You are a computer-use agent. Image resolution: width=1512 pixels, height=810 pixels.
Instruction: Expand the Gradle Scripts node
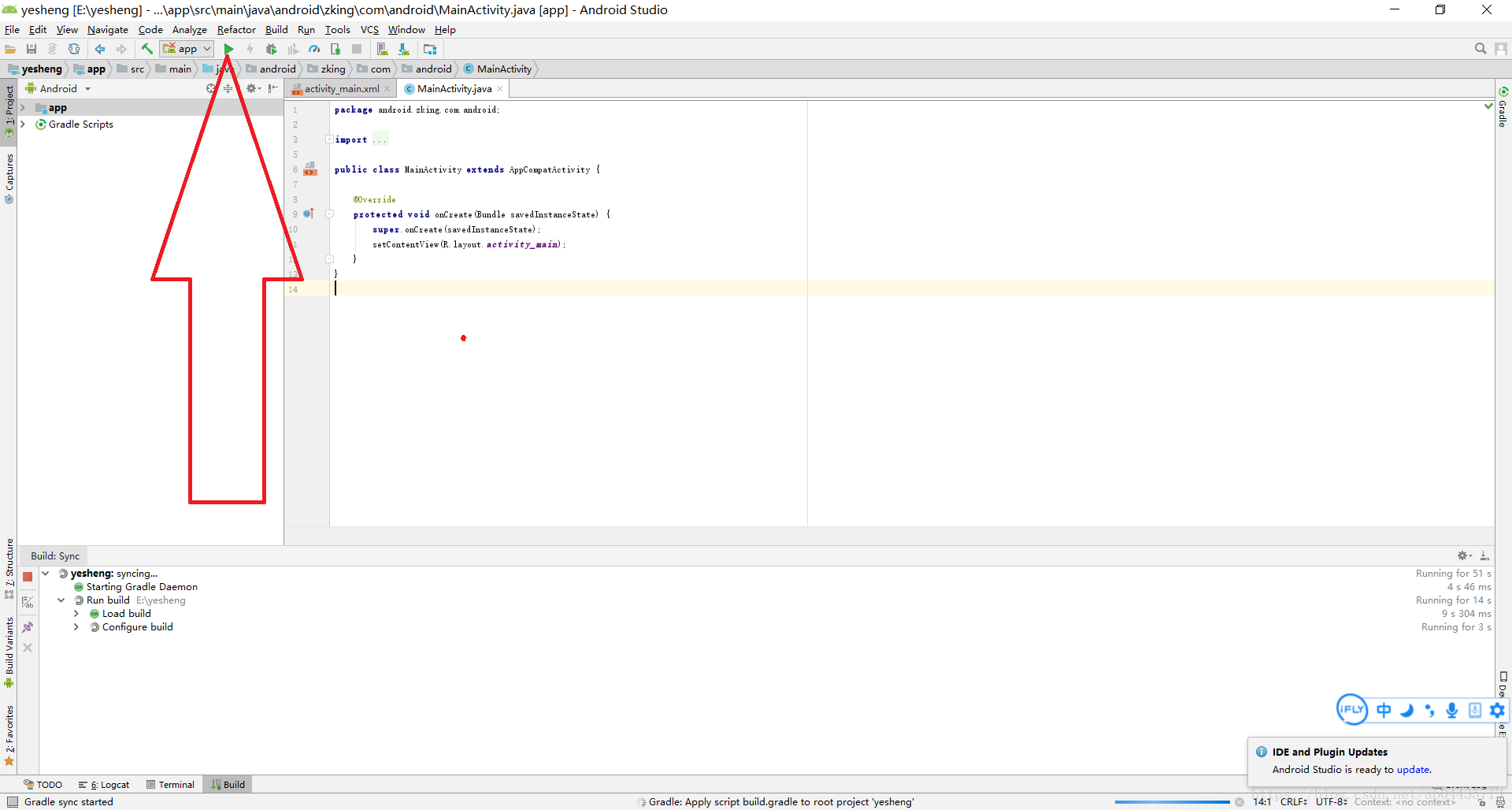click(x=23, y=124)
